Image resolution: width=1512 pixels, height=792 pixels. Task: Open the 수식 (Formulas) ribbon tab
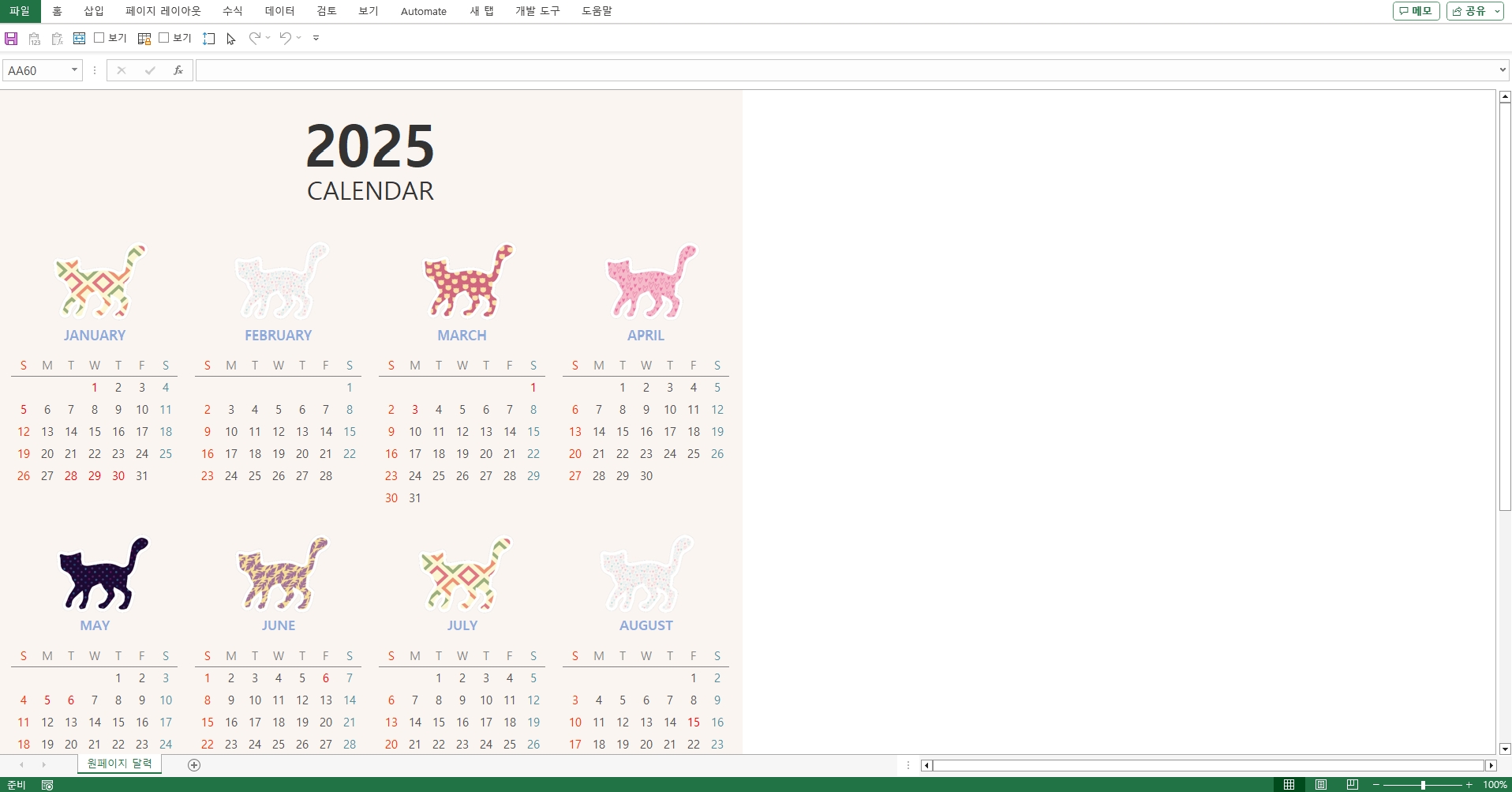point(232,11)
